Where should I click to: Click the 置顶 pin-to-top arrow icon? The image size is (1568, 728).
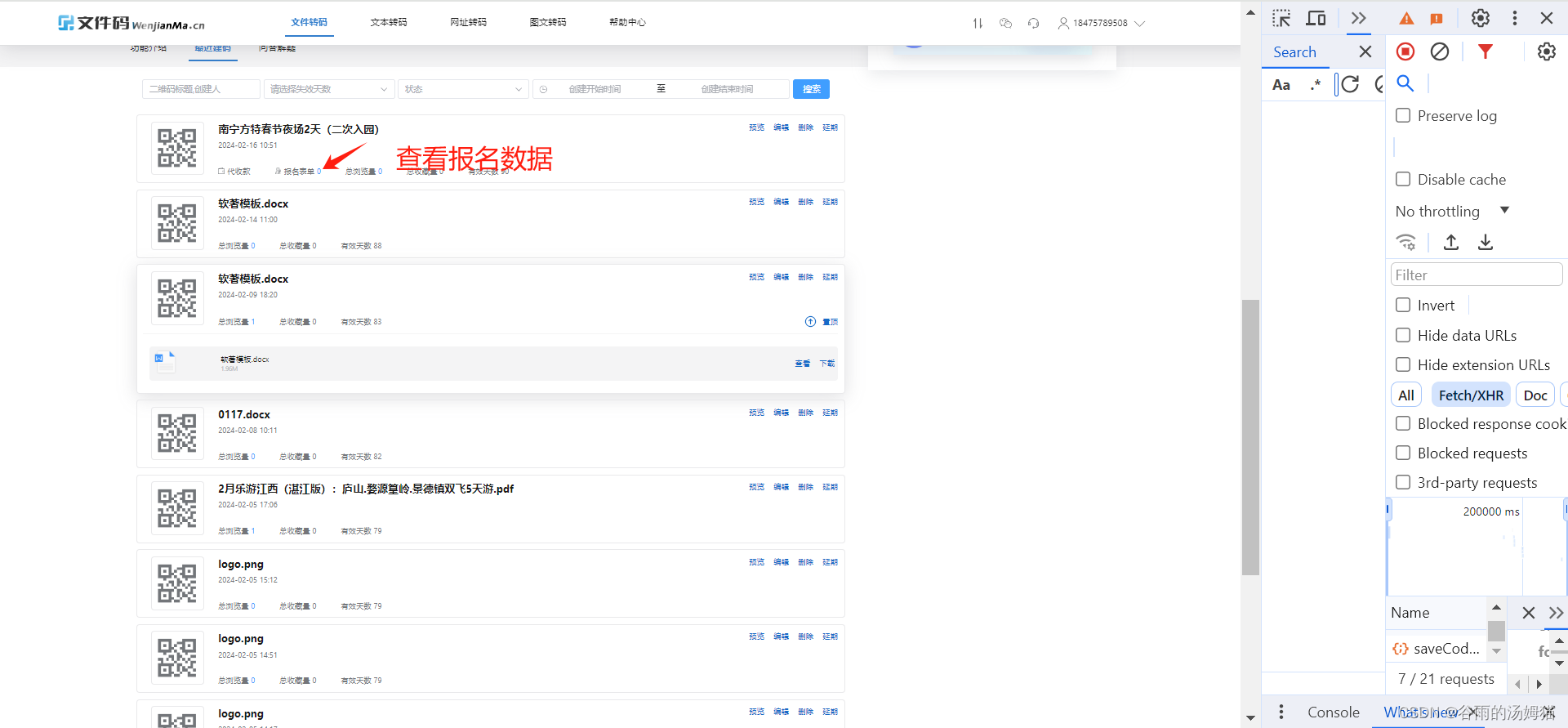pyautogui.click(x=810, y=321)
